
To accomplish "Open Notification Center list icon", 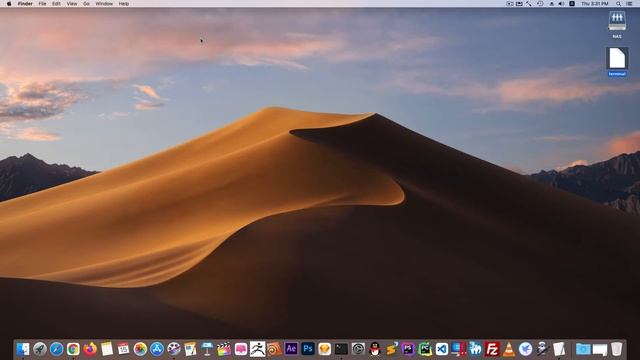I will tap(629, 4).
